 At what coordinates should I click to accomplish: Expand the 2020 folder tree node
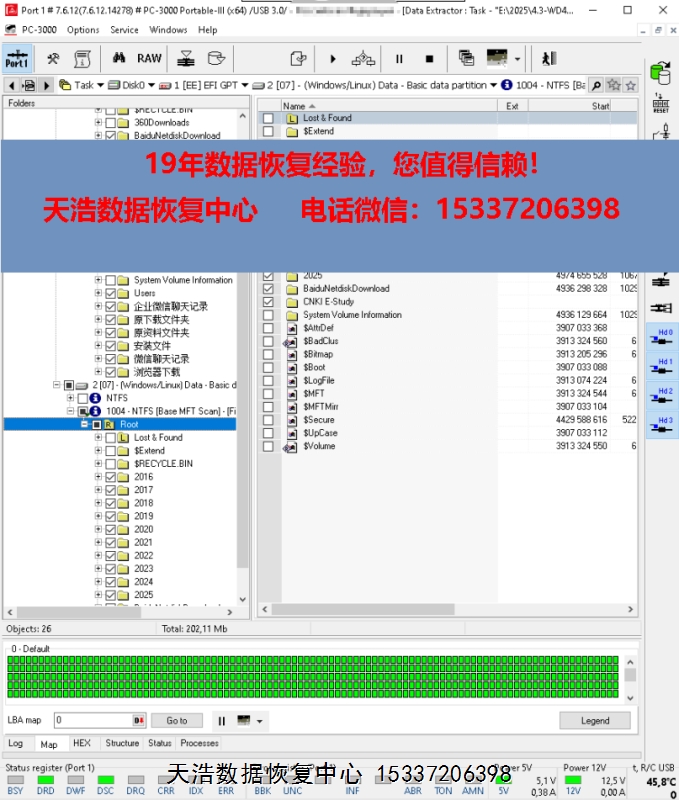pos(98,529)
